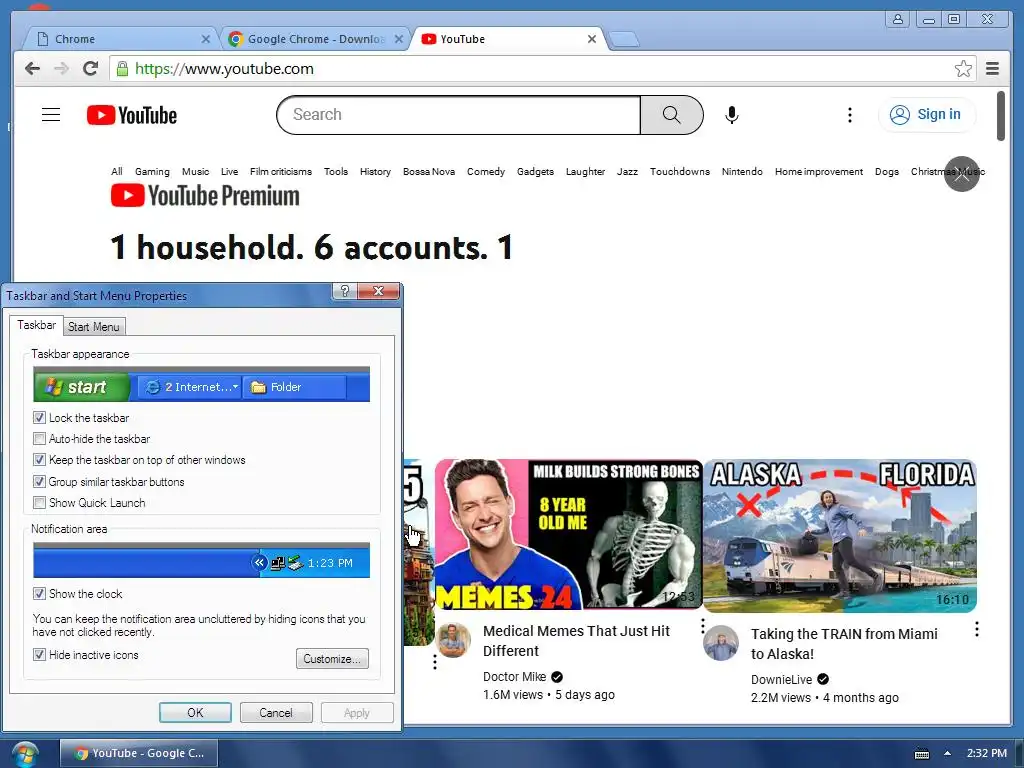Click the site security padlock icon

click(122, 69)
